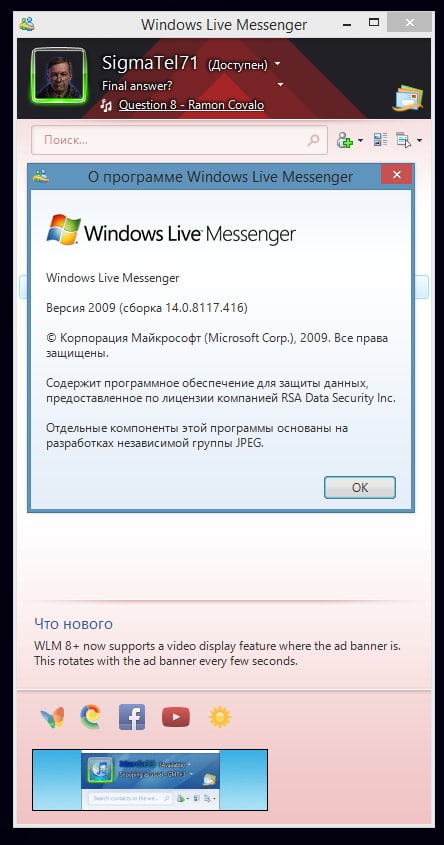Open the email inbox icon
The image size is (444, 845).
408,98
